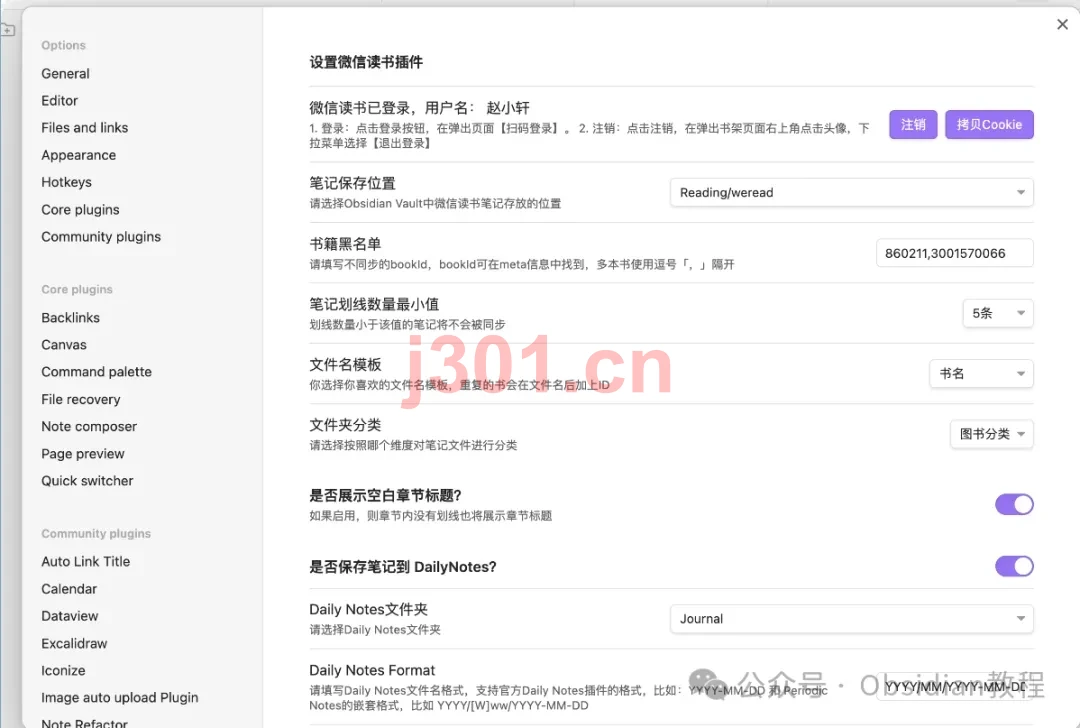Open the Journal Daily Notes folder dropdown
Viewport: 1080px width, 728px height.
(851, 618)
